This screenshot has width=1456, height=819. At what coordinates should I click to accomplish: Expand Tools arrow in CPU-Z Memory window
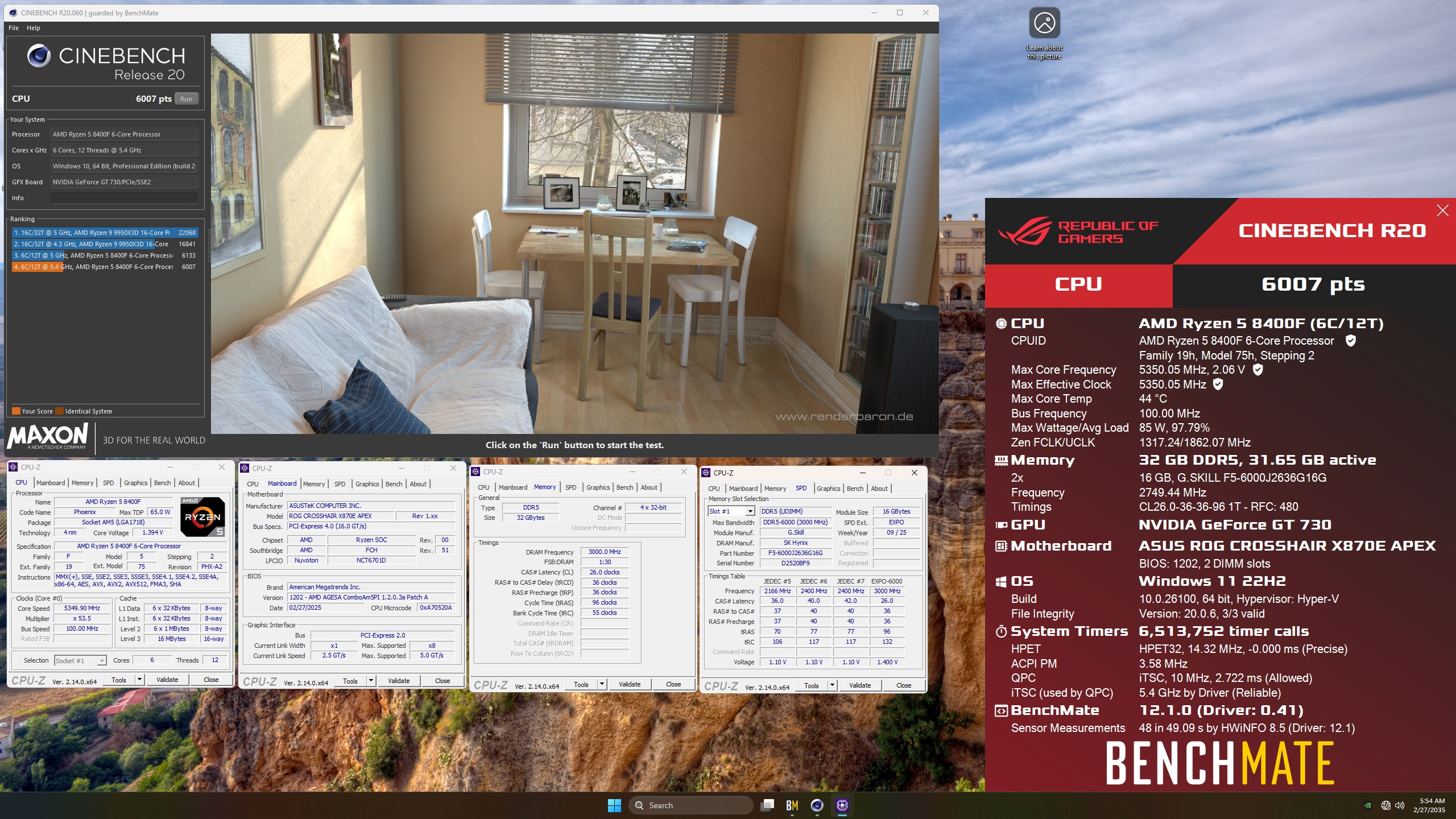[601, 684]
